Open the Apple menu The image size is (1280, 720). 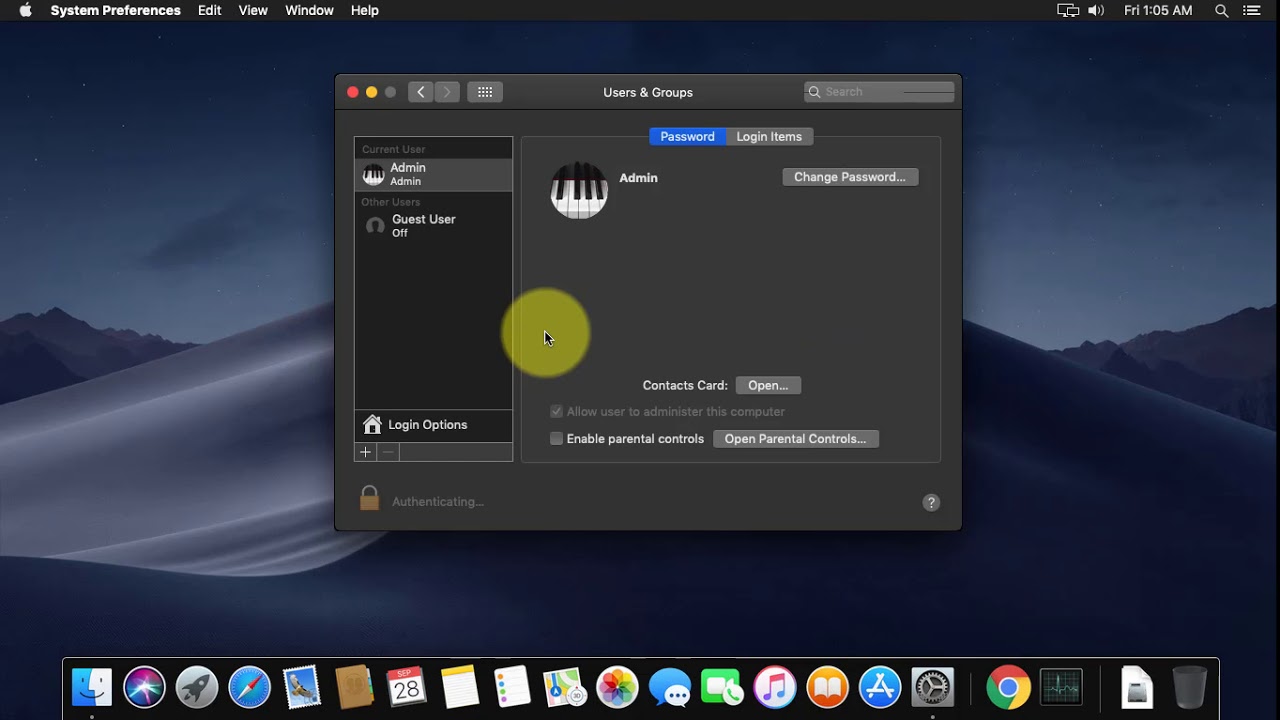[x=26, y=10]
